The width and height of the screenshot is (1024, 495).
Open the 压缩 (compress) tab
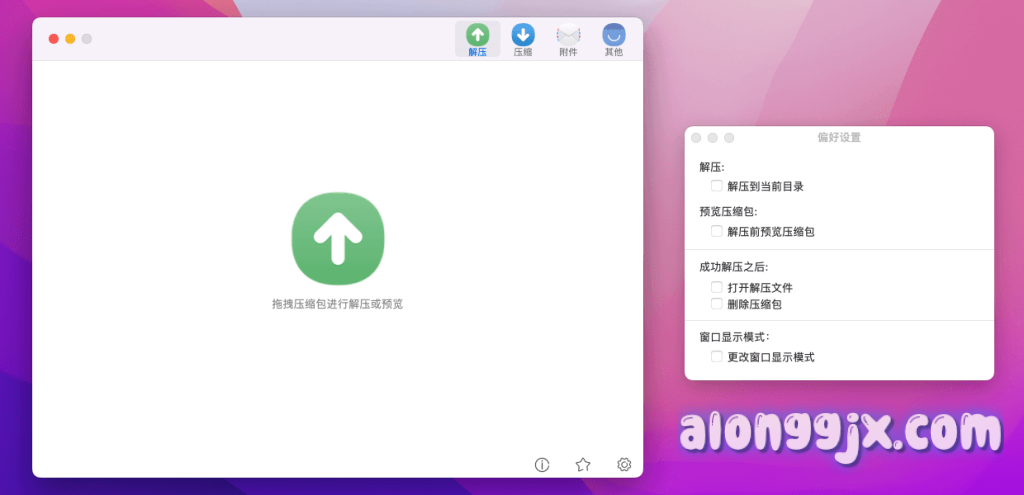click(522, 39)
